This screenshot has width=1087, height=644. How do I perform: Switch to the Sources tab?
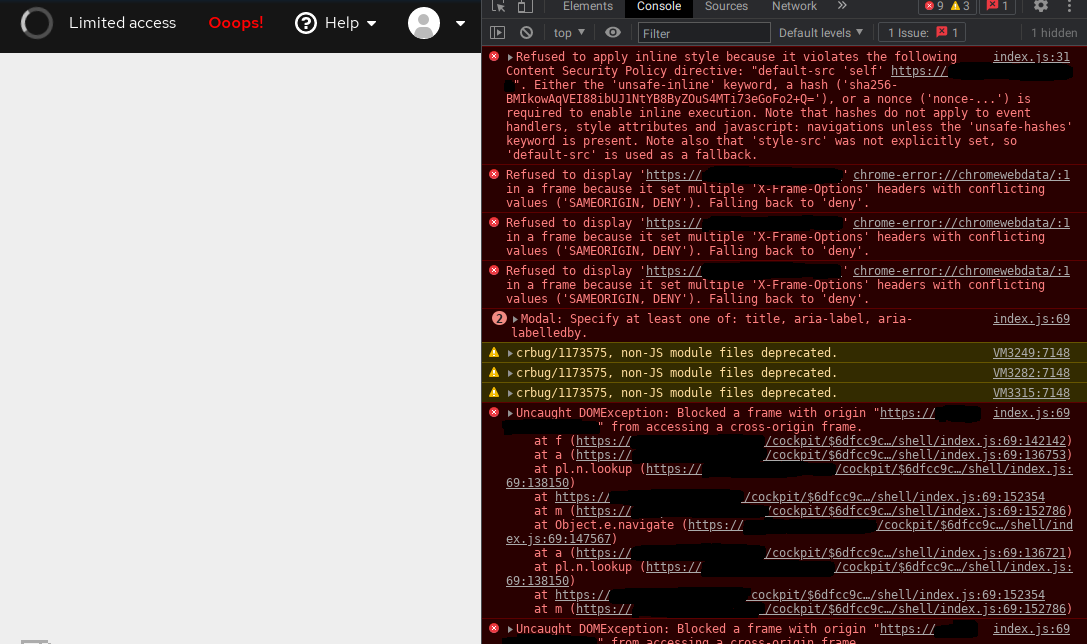tap(726, 7)
